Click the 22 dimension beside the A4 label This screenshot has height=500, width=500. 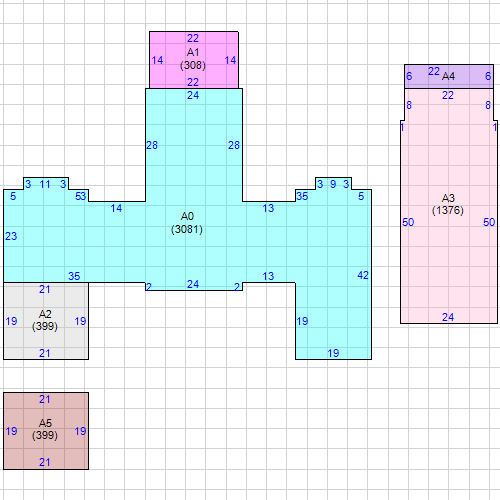[434, 72]
